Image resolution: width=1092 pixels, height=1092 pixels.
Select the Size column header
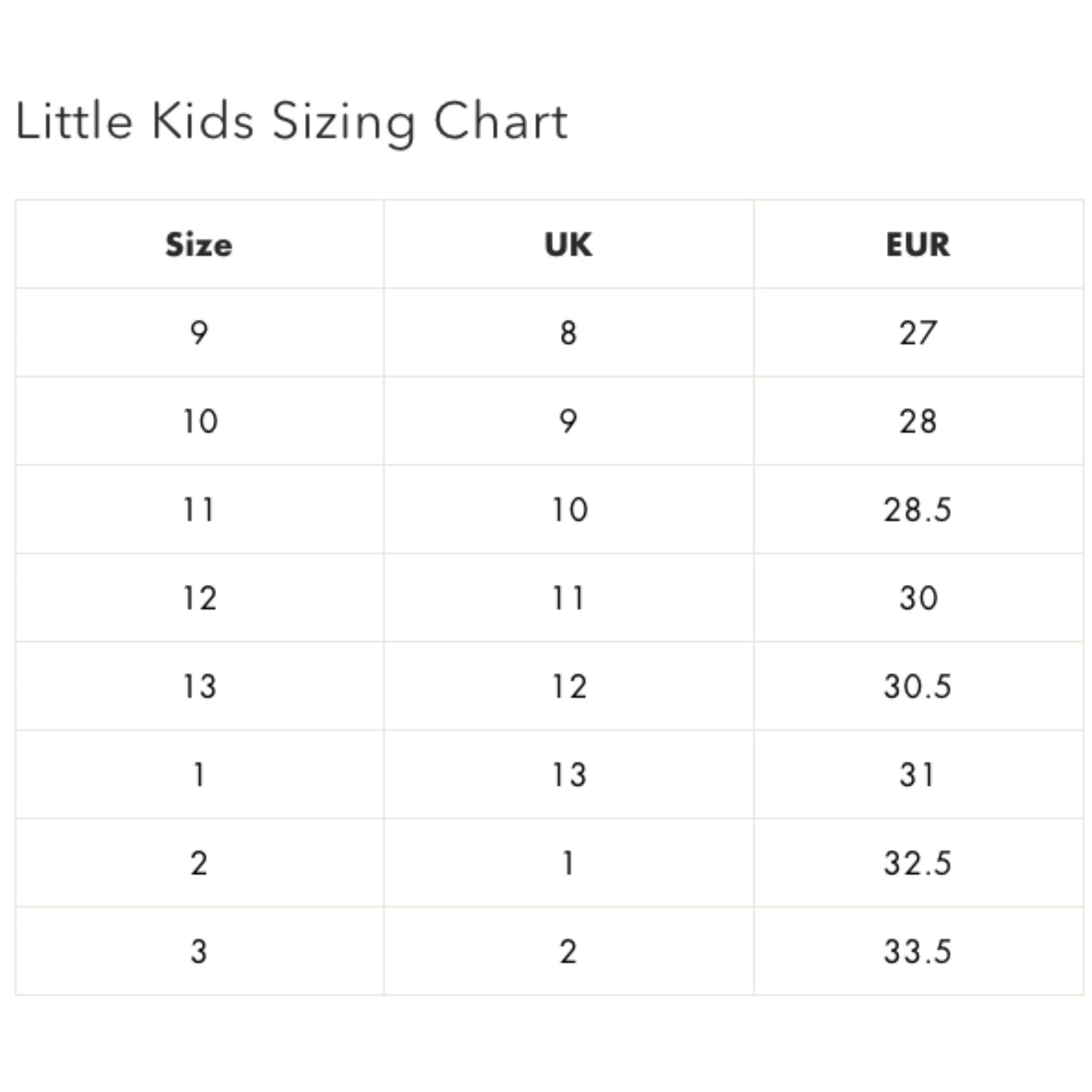click(199, 244)
